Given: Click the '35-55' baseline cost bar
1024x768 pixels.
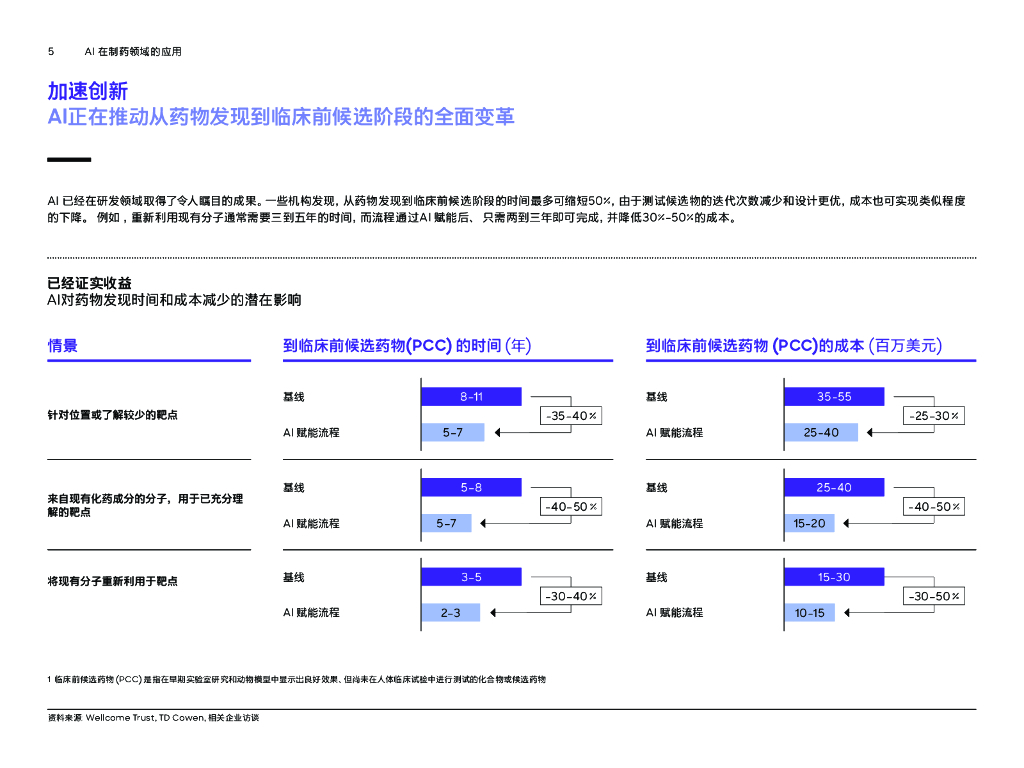Looking at the screenshot, I should pos(835,396).
